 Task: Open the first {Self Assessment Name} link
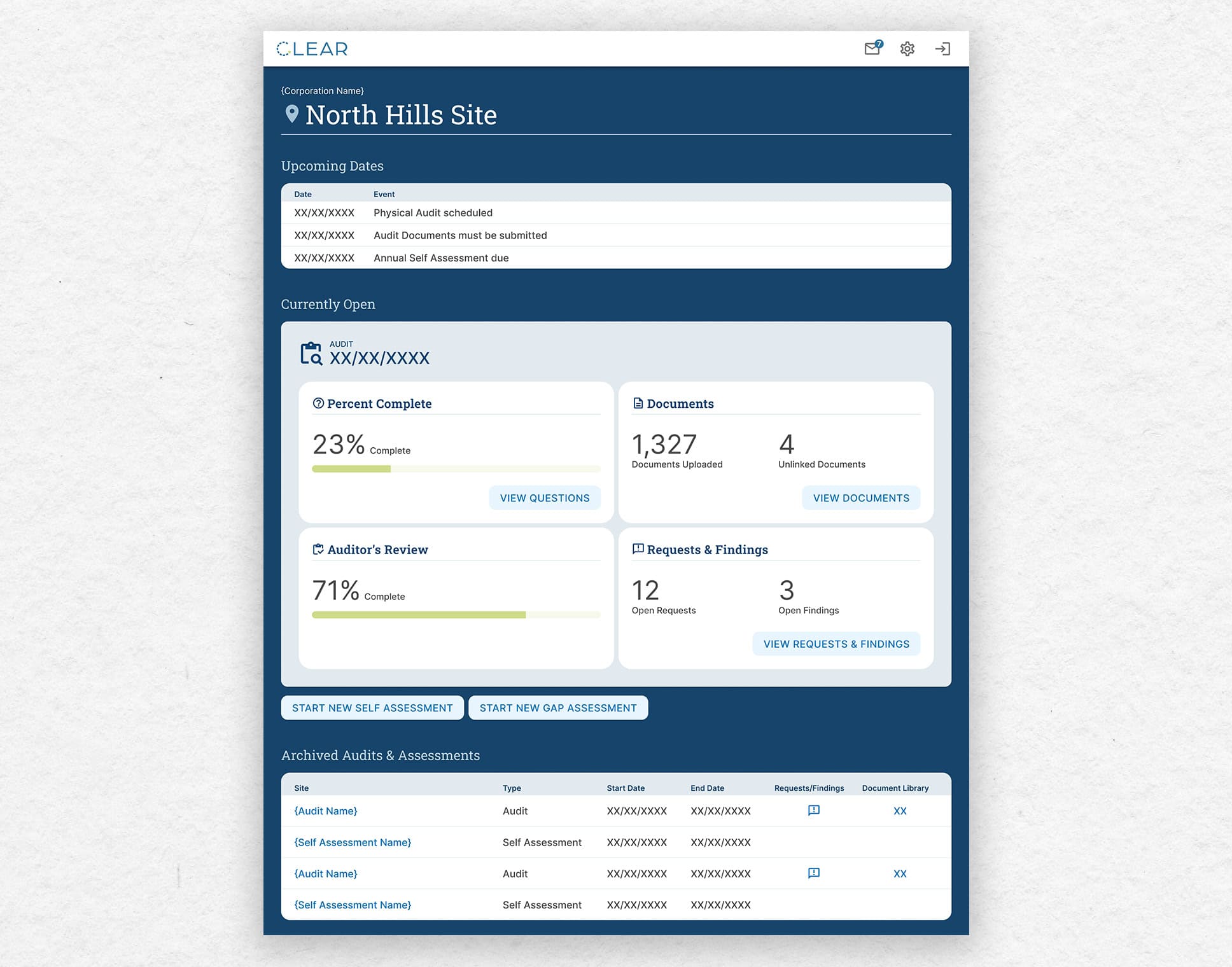[x=353, y=842]
